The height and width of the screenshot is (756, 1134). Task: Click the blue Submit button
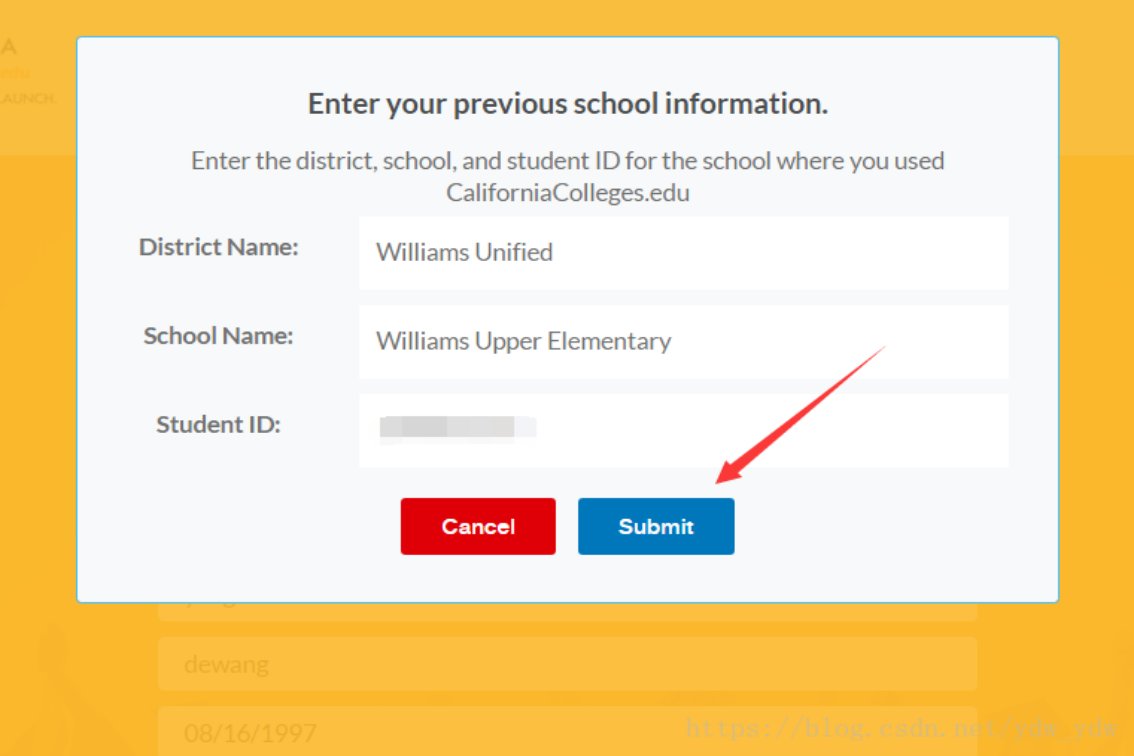(656, 527)
